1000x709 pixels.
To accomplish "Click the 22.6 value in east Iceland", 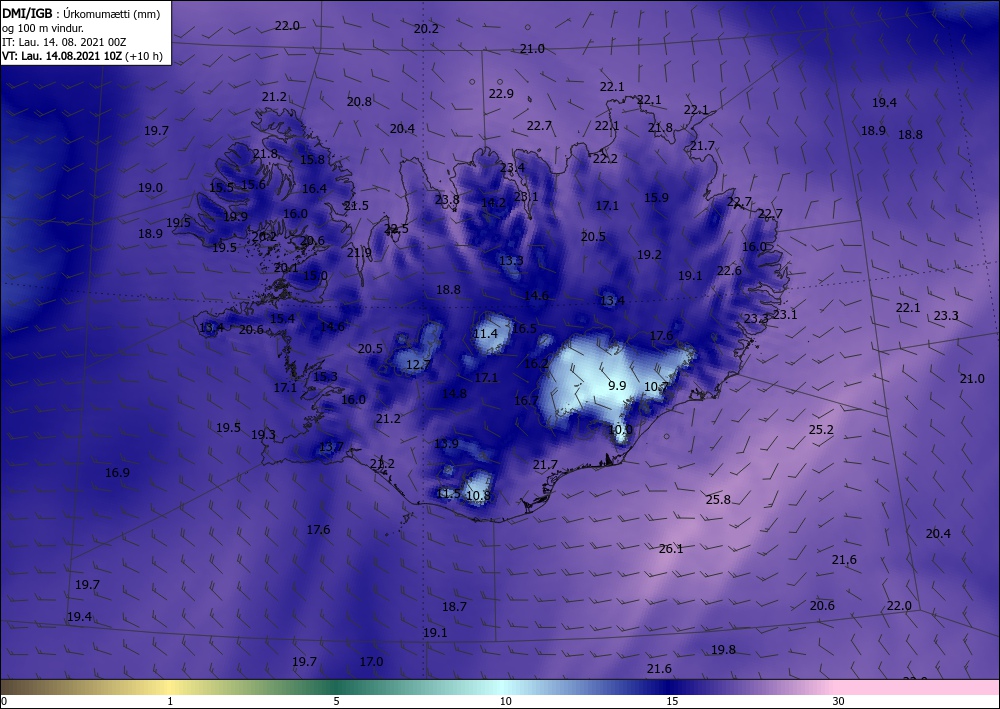I will point(729,271).
